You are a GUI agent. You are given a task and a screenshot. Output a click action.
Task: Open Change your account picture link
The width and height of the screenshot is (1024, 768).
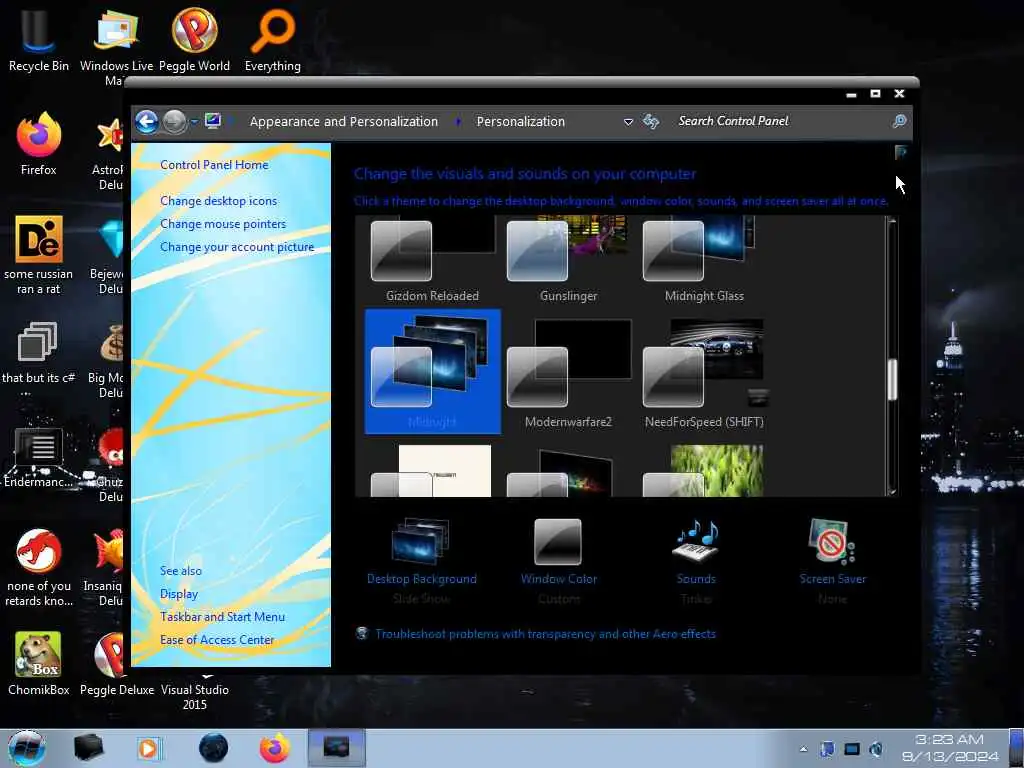click(x=237, y=247)
